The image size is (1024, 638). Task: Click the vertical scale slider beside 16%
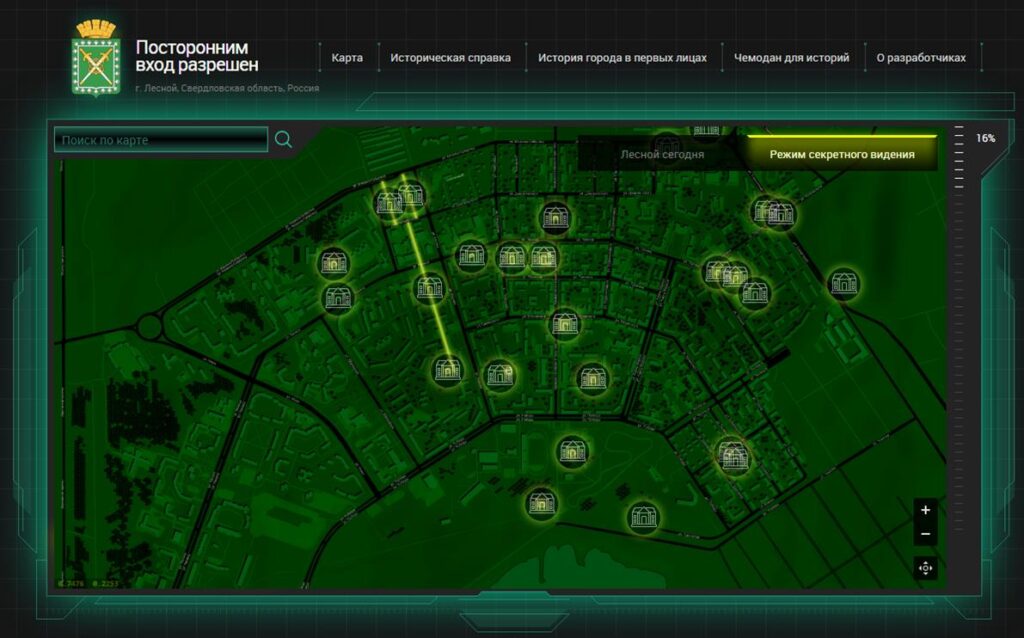pos(959,160)
